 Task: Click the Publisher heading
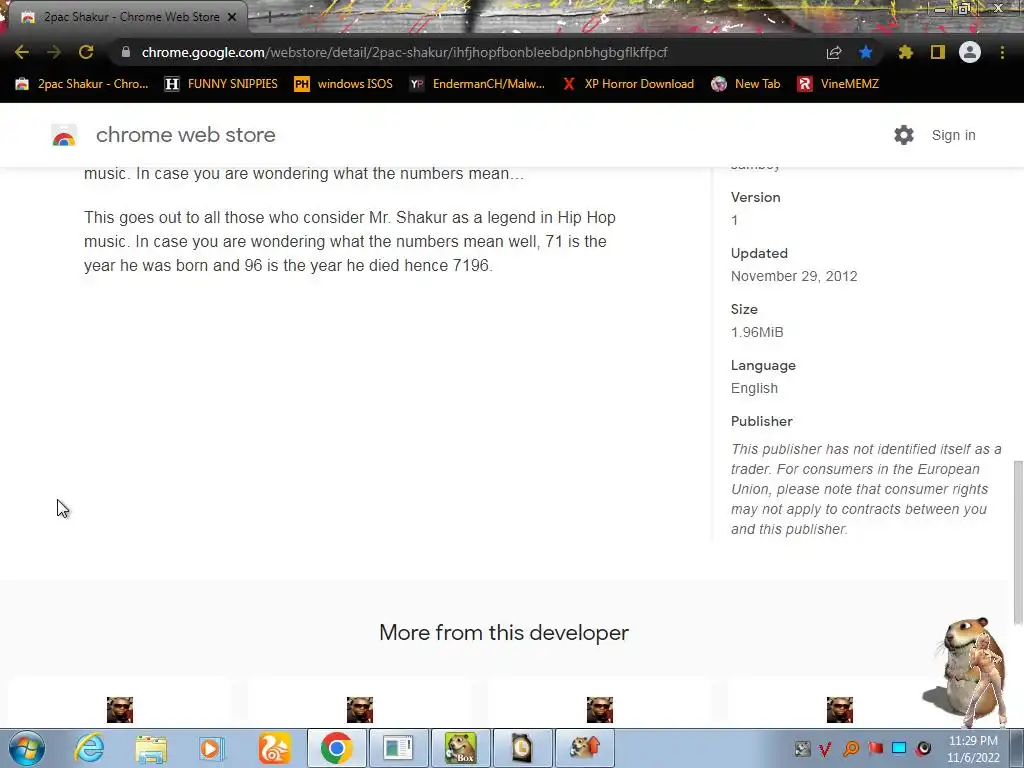761,421
